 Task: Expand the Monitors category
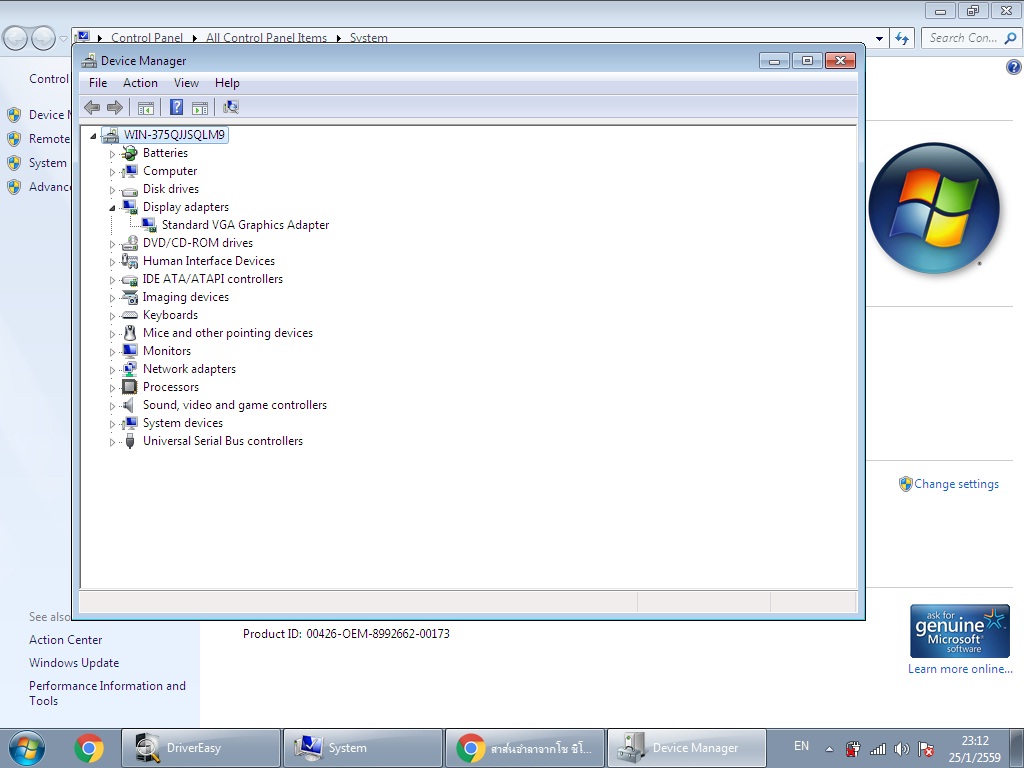(112, 352)
